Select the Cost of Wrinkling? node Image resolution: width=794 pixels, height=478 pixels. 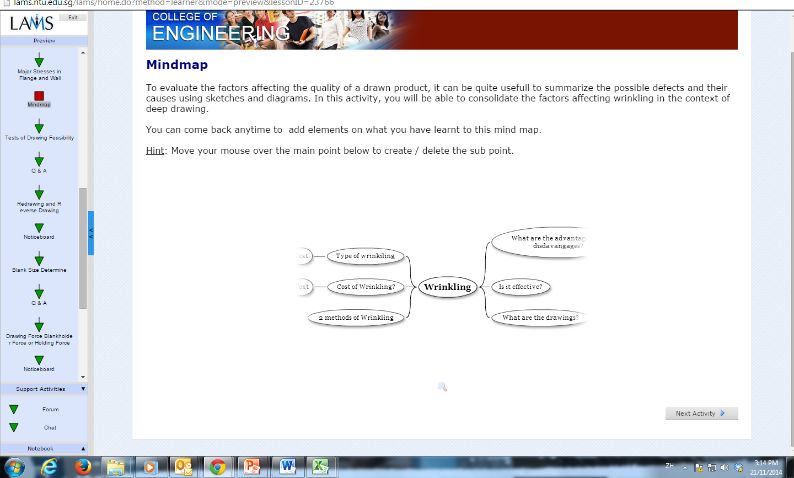pyautogui.click(x=366, y=287)
